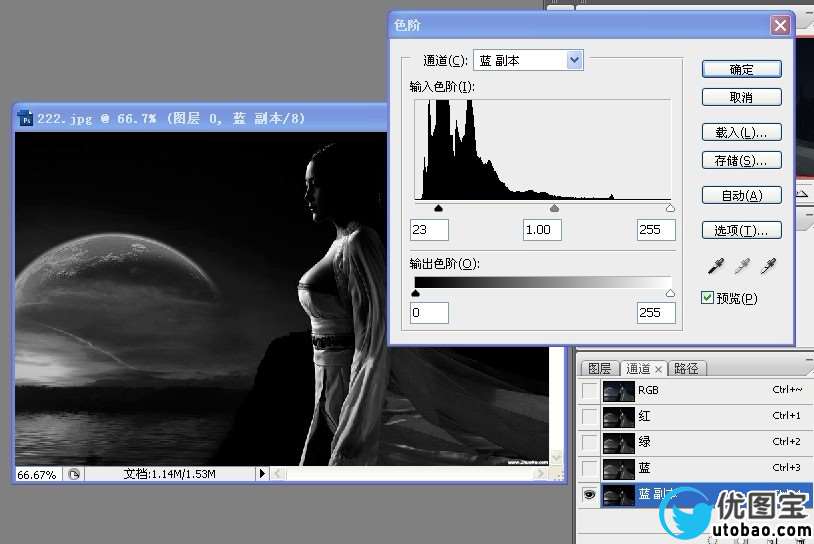Click the status bar preview icon next to 66.67%
The image size is (814, 544).
74,474
